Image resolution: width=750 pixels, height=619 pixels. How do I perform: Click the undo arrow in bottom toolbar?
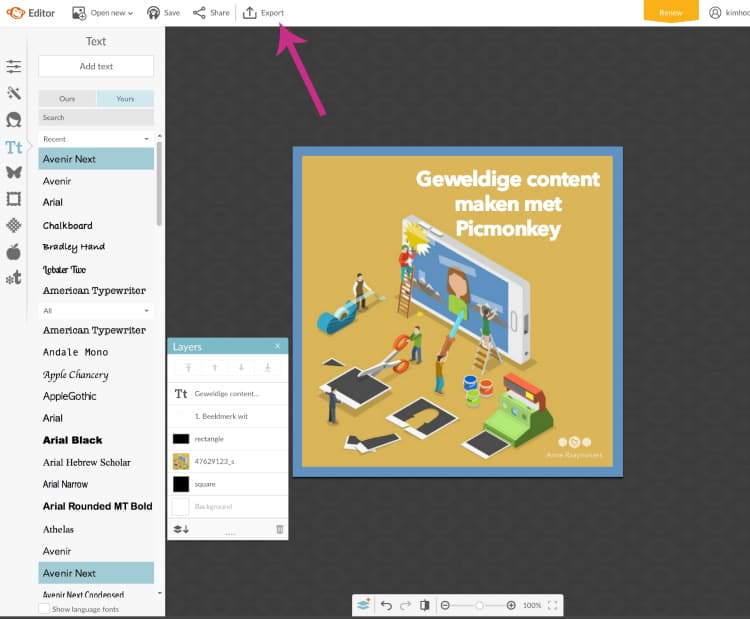tap(387, 605)
